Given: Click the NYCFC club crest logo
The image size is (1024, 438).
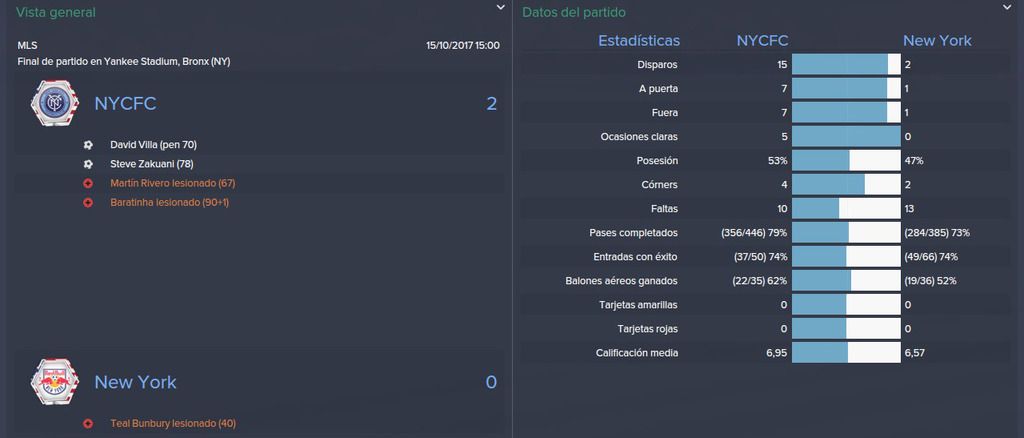Looking at the screenshot, I should tap(55, 103).
